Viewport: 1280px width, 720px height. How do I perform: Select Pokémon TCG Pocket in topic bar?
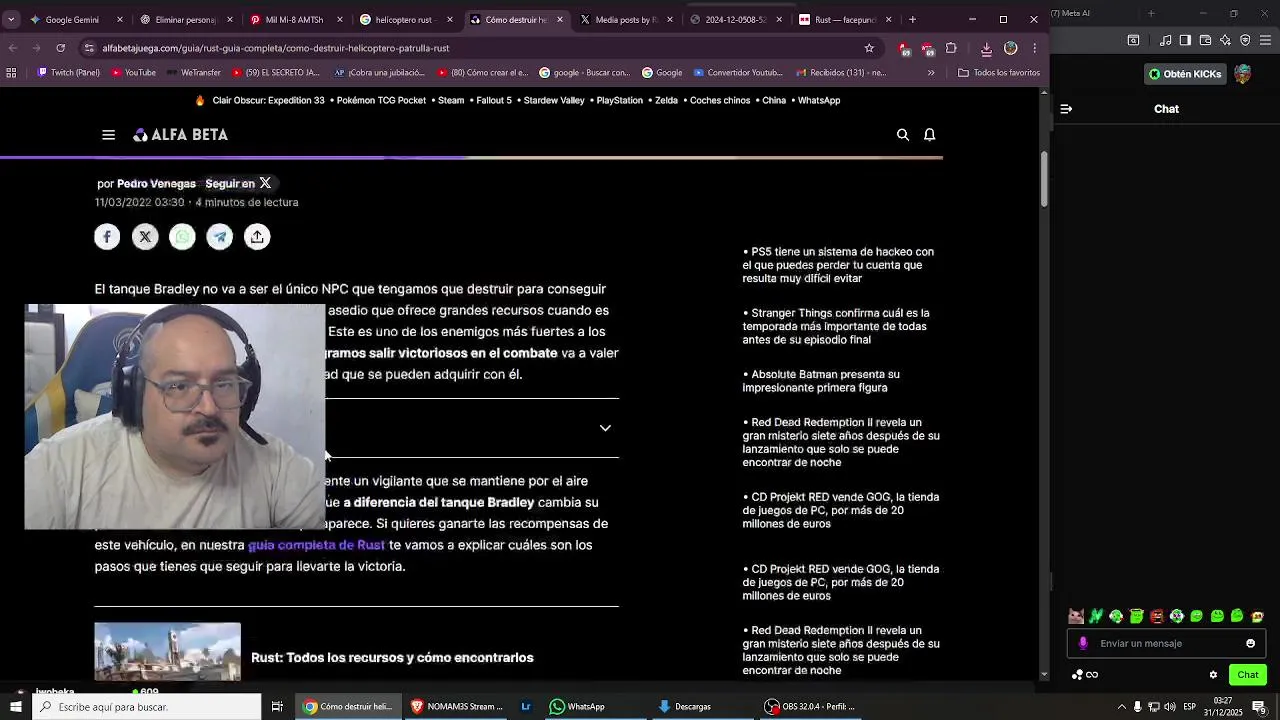(x=381, y=101)
